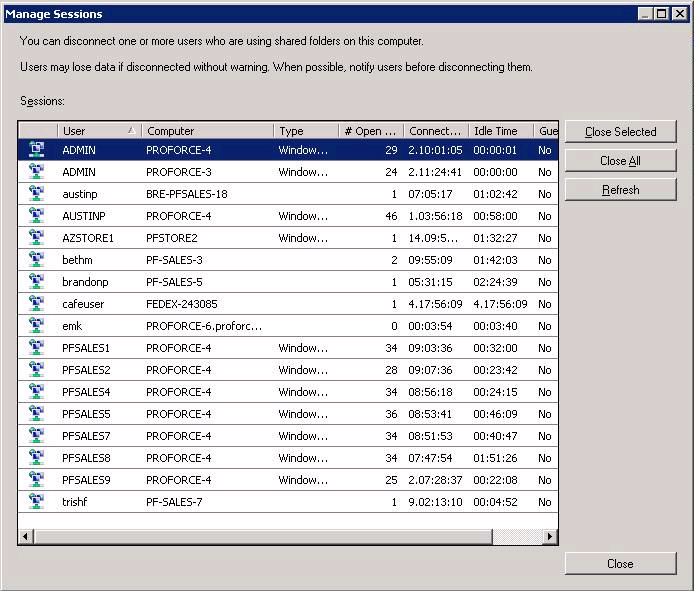Select the PFSALES9 user entry
The width and height of the screenshot is (694, 591).
coord(86,480)
